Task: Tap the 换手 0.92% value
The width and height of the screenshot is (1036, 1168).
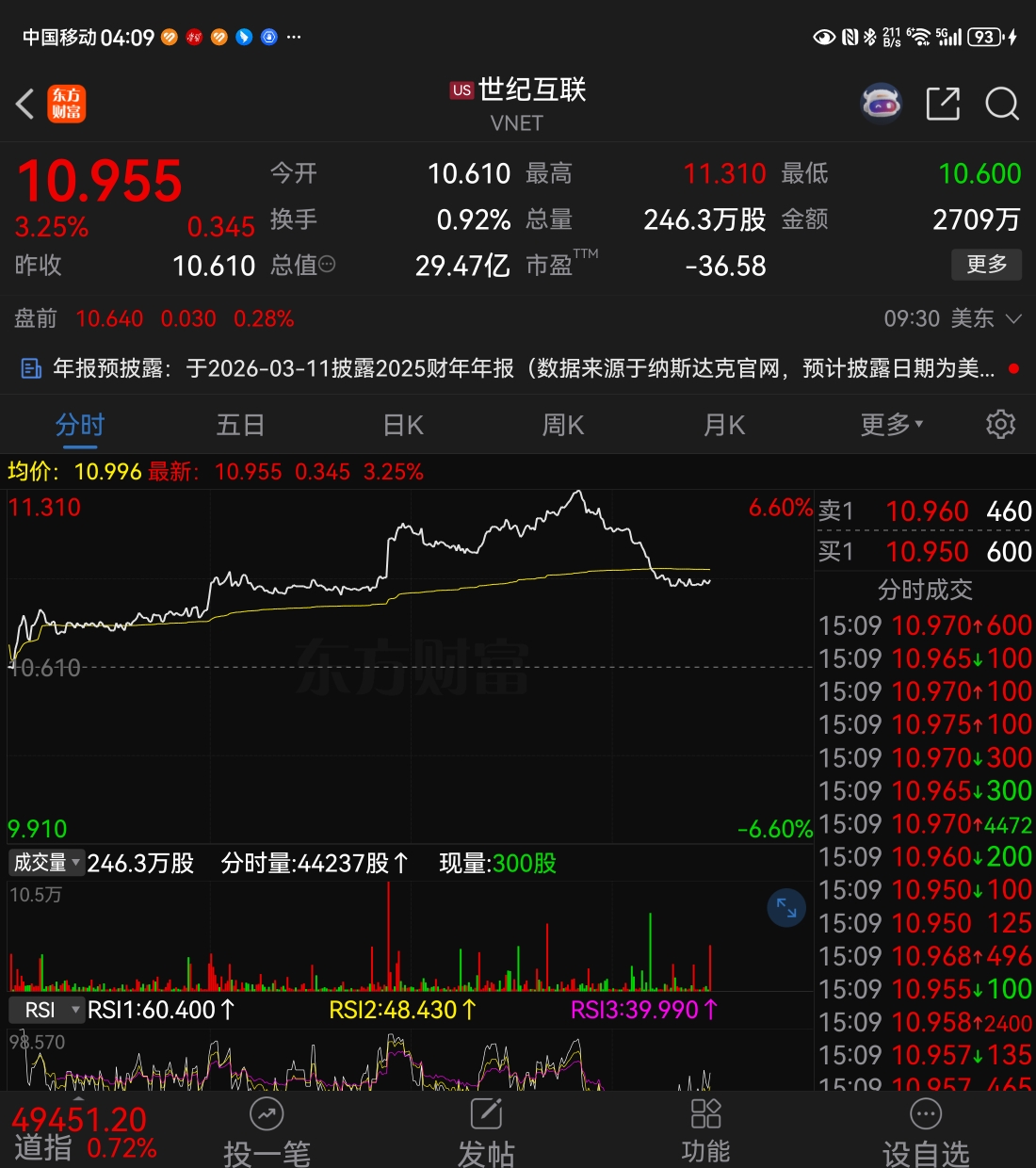Action: click(474, 219)
